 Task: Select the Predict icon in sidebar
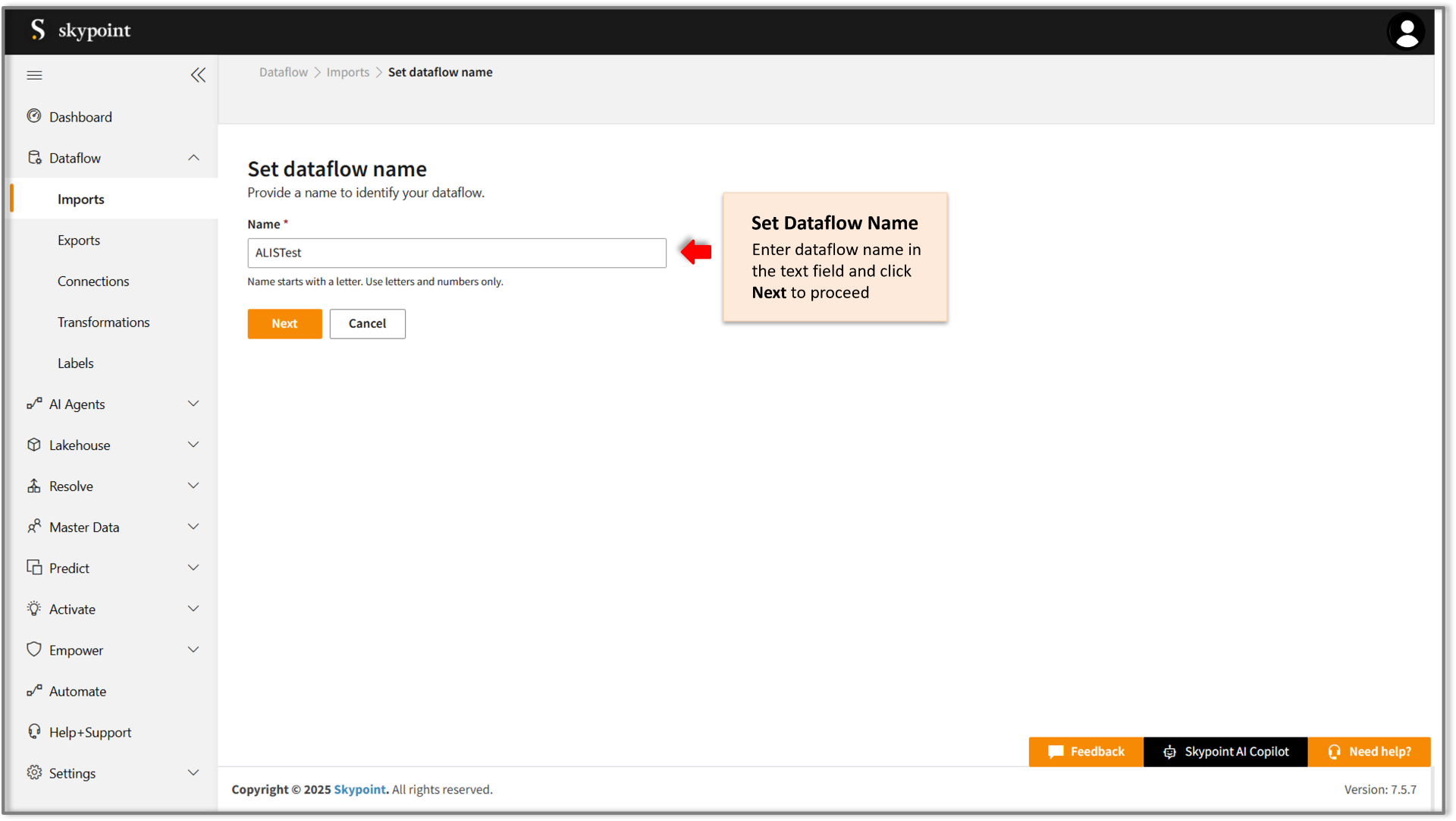point(34,567)
